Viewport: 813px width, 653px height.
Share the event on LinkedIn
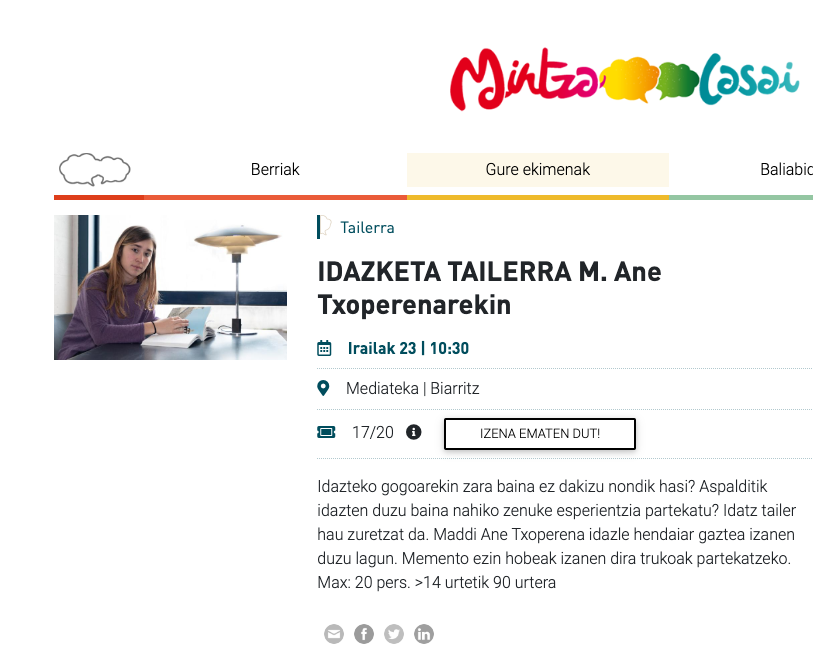424,634
